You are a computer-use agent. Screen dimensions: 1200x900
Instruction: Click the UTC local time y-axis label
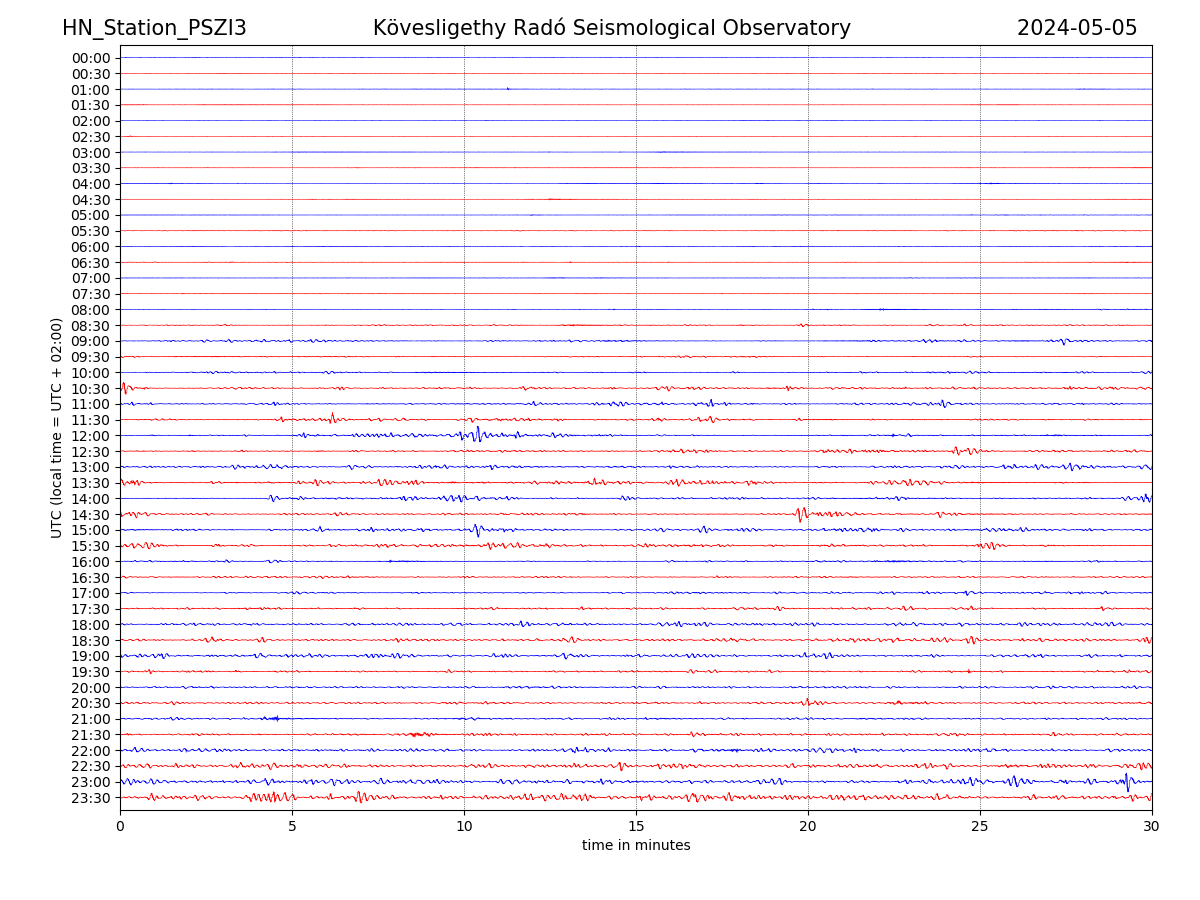(x=57, y=428)
